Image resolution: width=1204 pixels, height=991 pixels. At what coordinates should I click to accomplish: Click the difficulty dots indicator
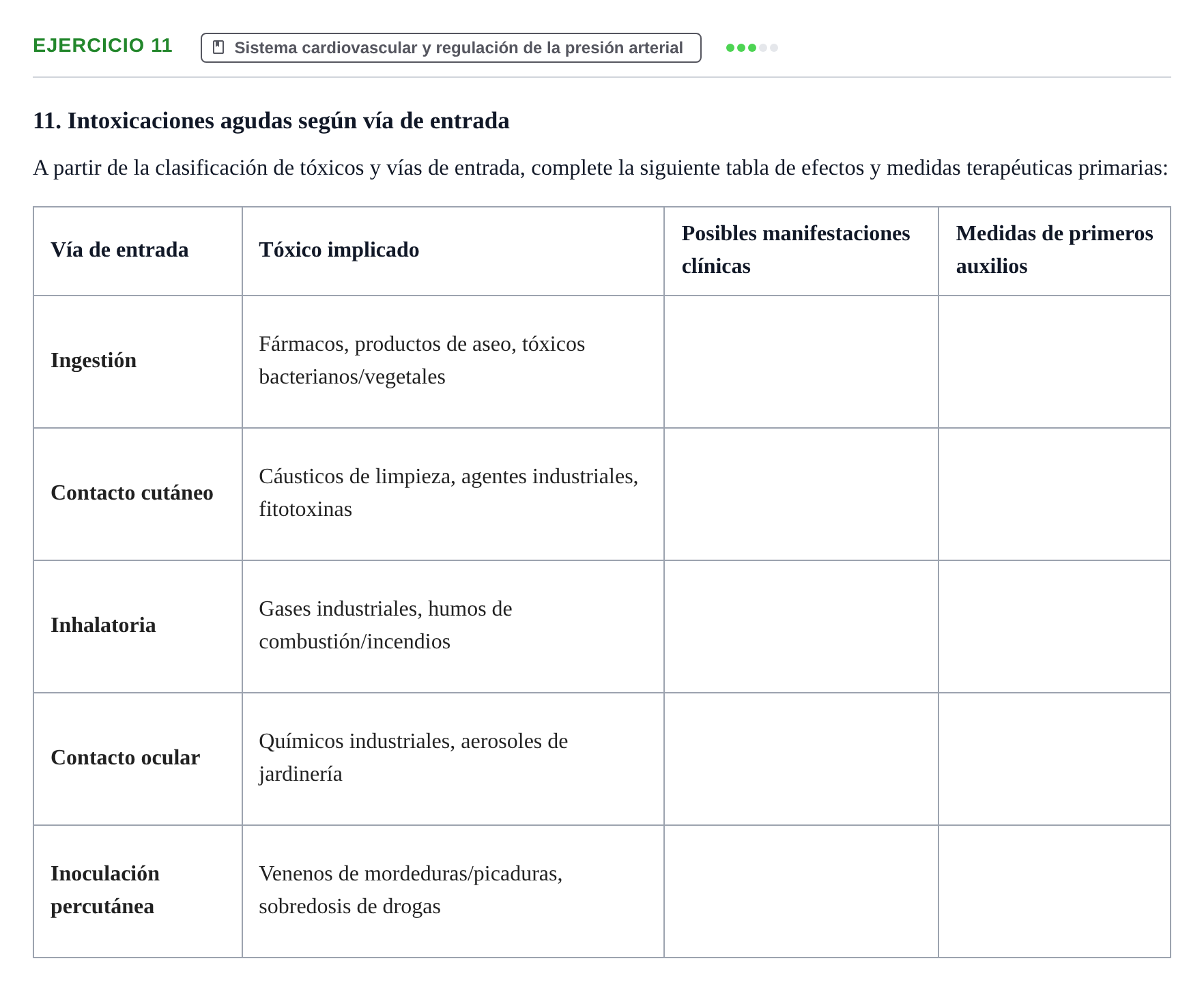pos(751,48)
